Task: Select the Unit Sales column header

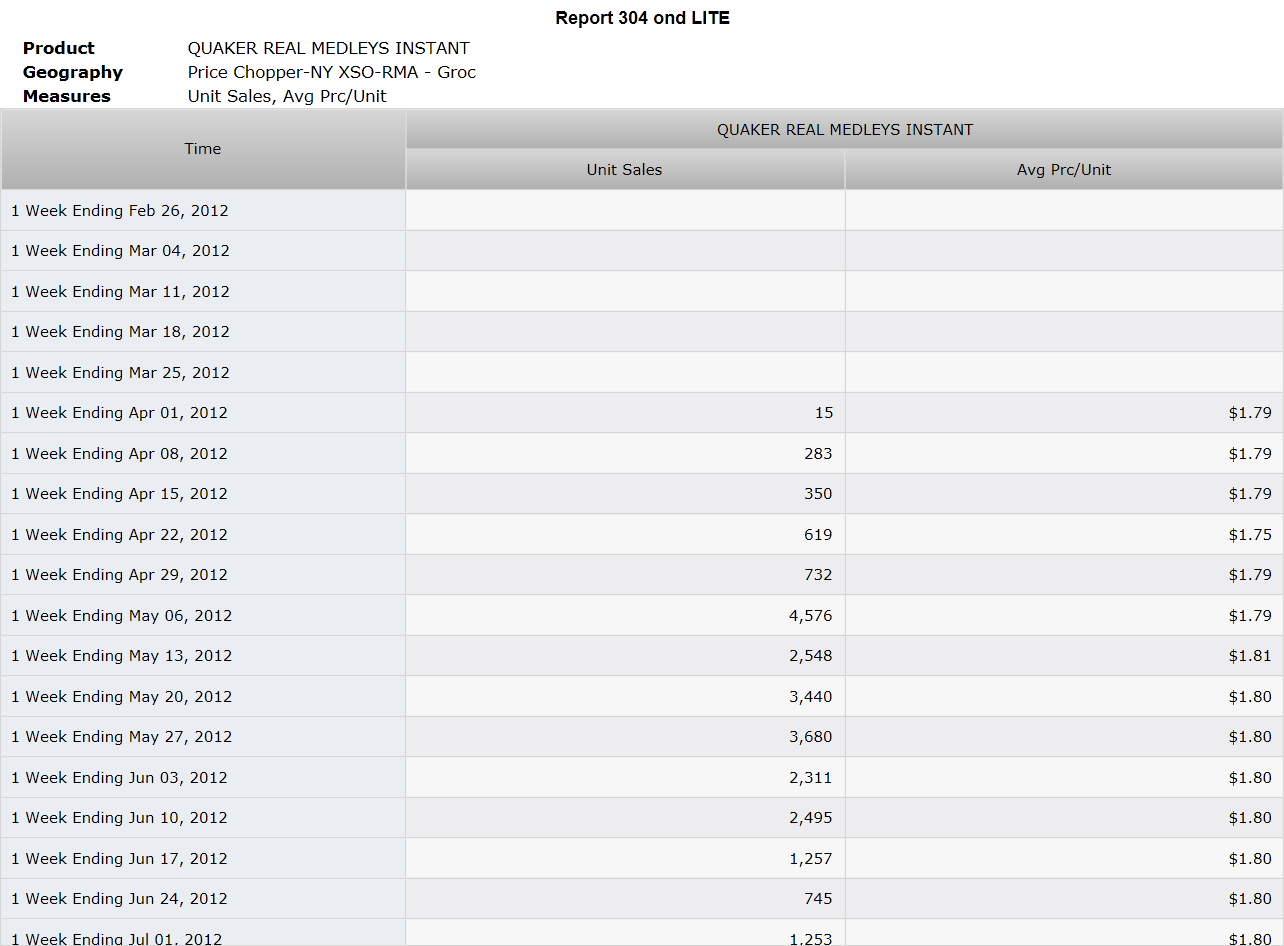Action: [x=624, y=170]
